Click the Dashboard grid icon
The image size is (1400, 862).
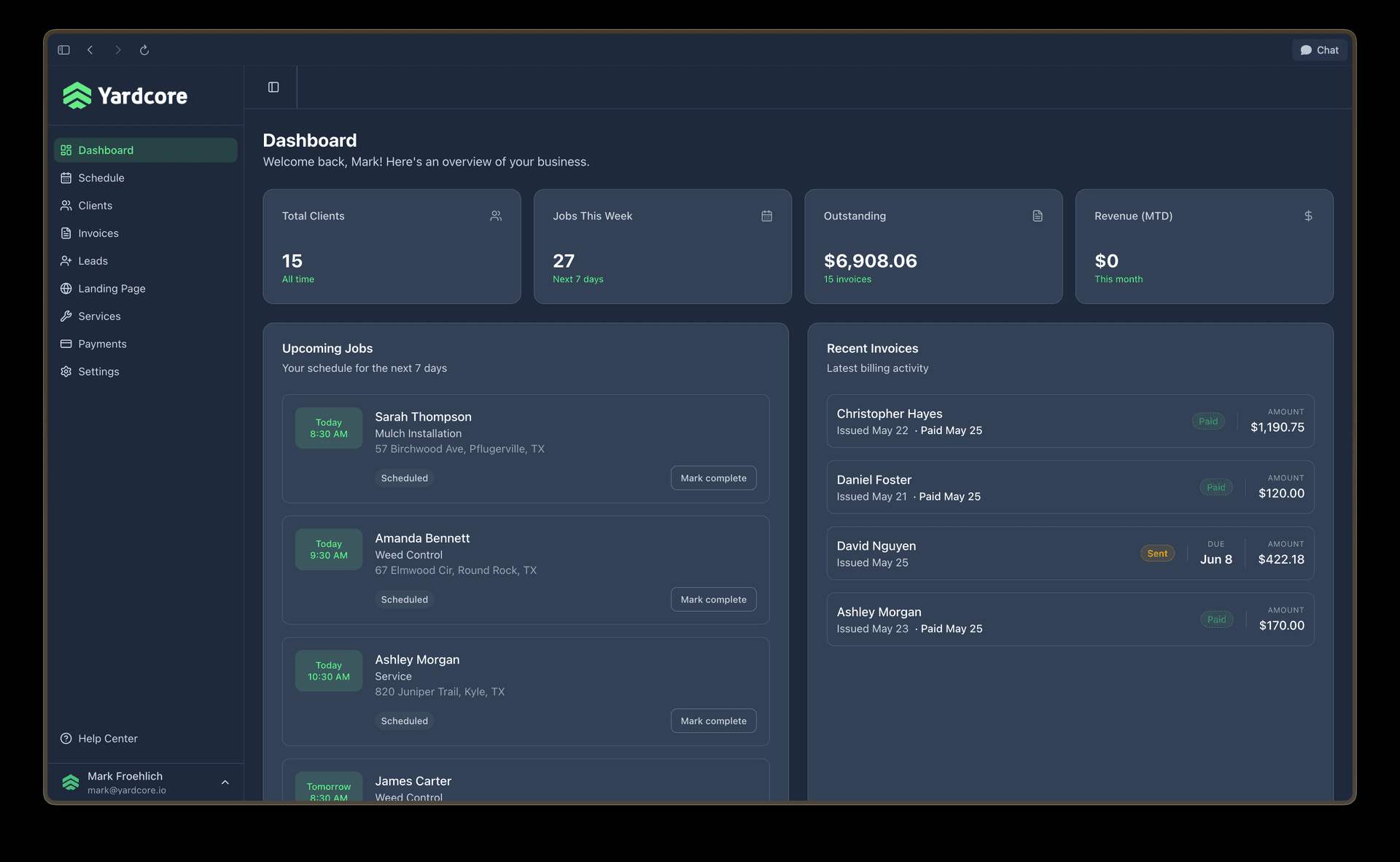pyautogui.click(x=66, y=150)
